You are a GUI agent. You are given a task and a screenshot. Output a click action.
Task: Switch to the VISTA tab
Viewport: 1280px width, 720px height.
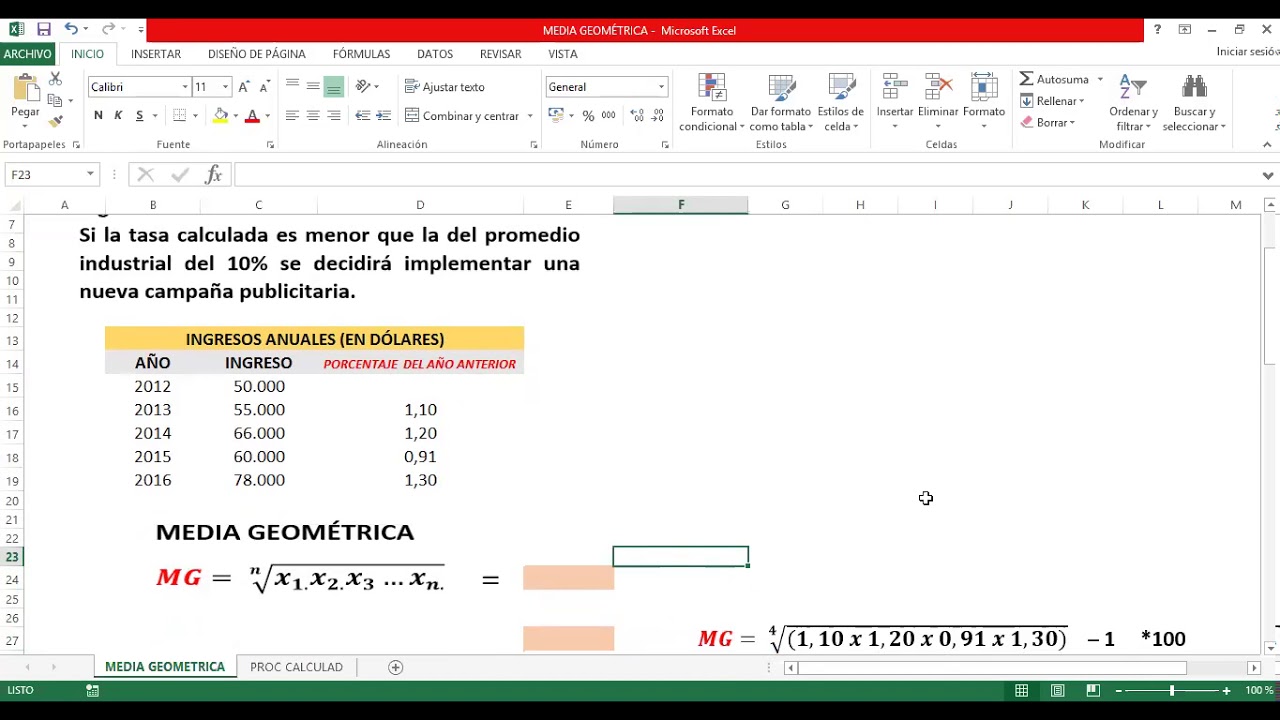click(x=563, y=54)
